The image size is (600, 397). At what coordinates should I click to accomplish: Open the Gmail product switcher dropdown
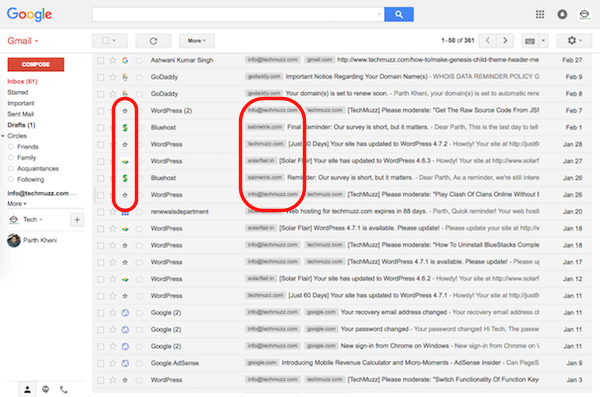pyautogui.click(x=23, y=41)
